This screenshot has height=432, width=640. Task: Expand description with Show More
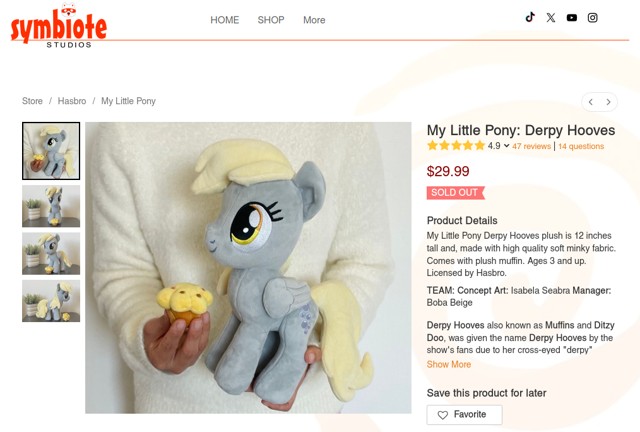pyautogui.click(x=448, y=365)
